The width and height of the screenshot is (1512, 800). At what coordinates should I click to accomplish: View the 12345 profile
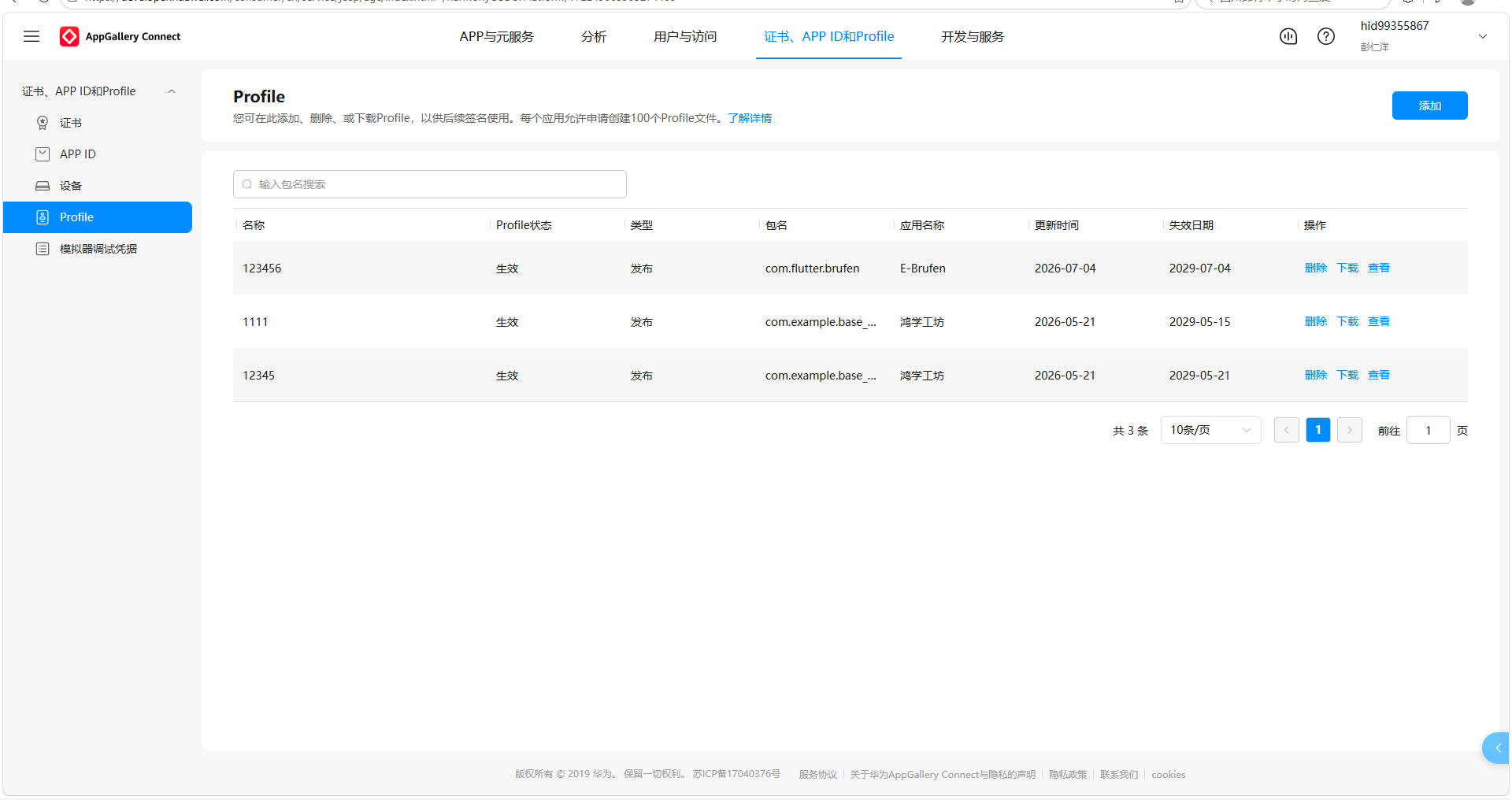(1379, 375)
